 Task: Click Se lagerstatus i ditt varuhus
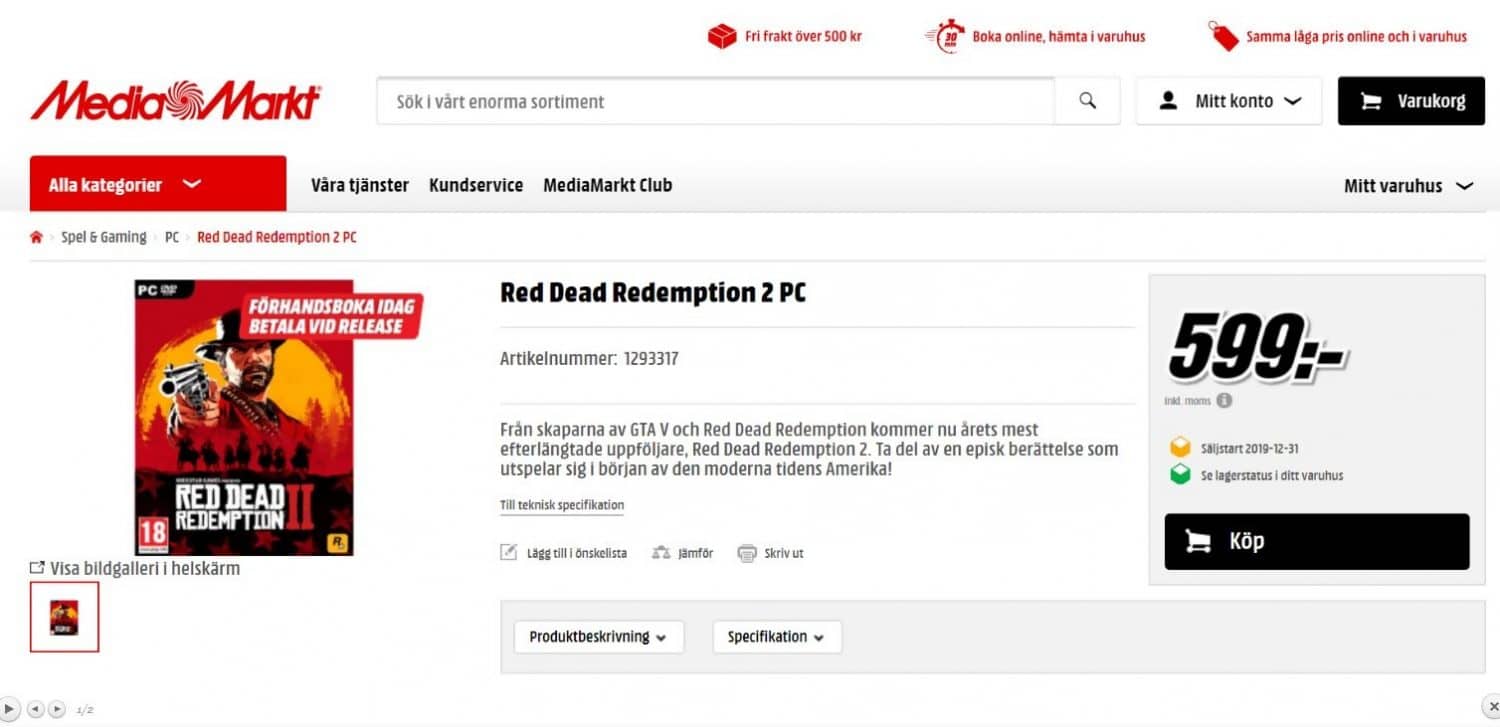pos(1272,476)
